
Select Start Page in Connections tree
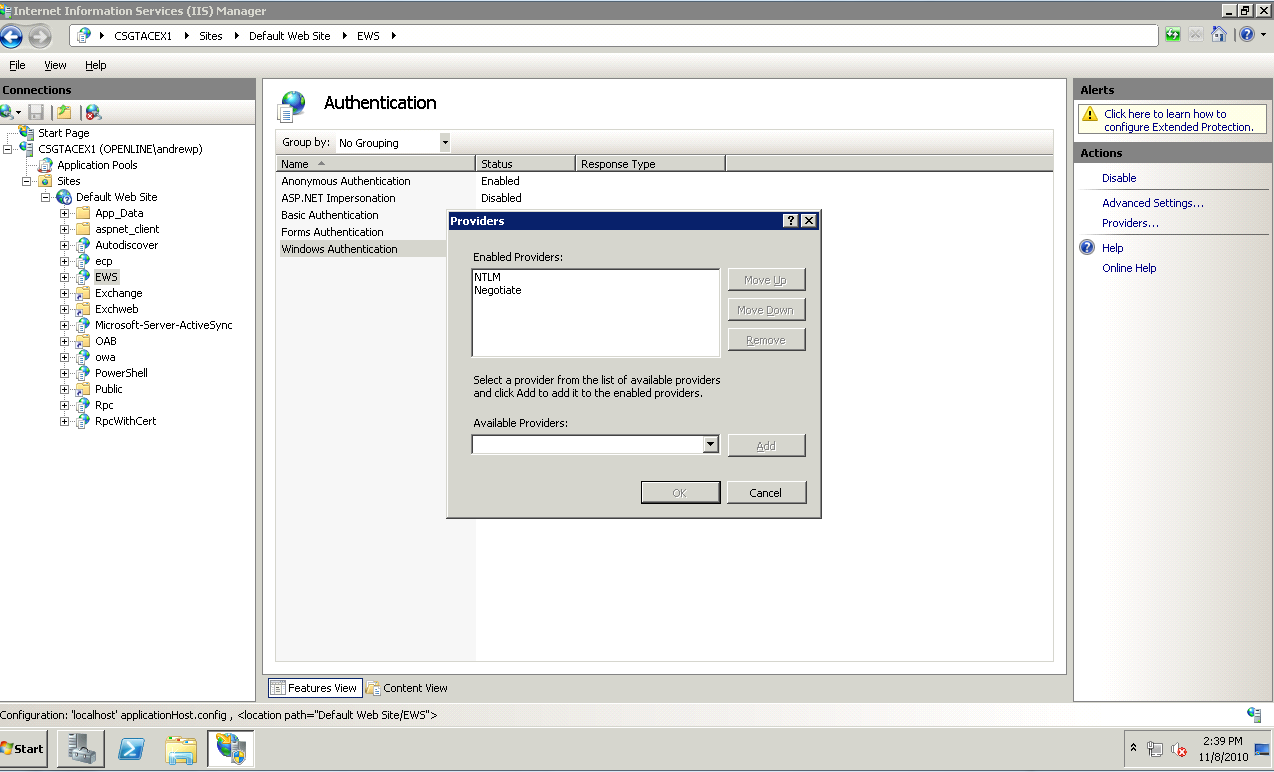pyautogui.click(x=64, y=133)
